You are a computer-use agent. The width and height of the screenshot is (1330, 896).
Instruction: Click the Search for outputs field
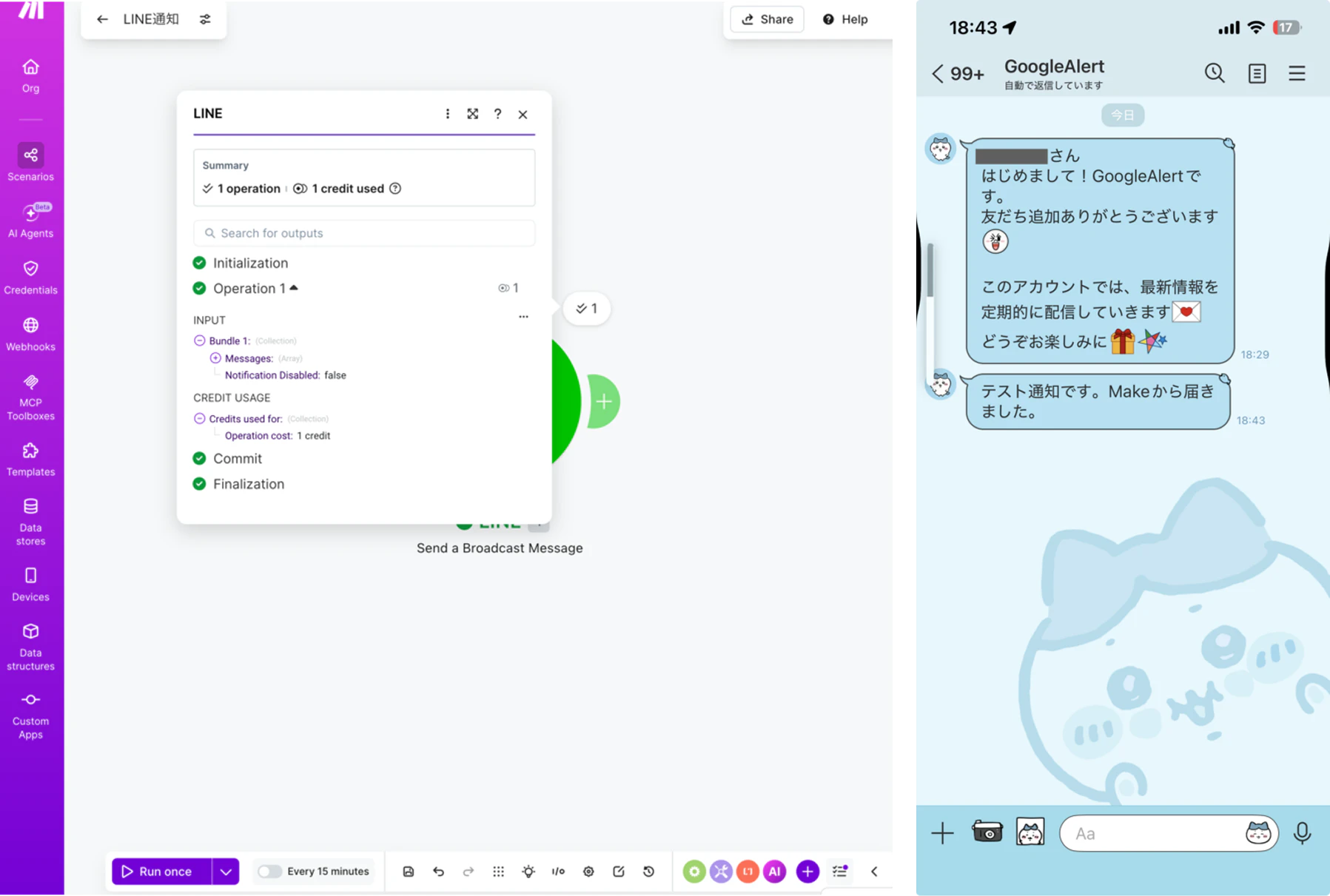[364, 233]
